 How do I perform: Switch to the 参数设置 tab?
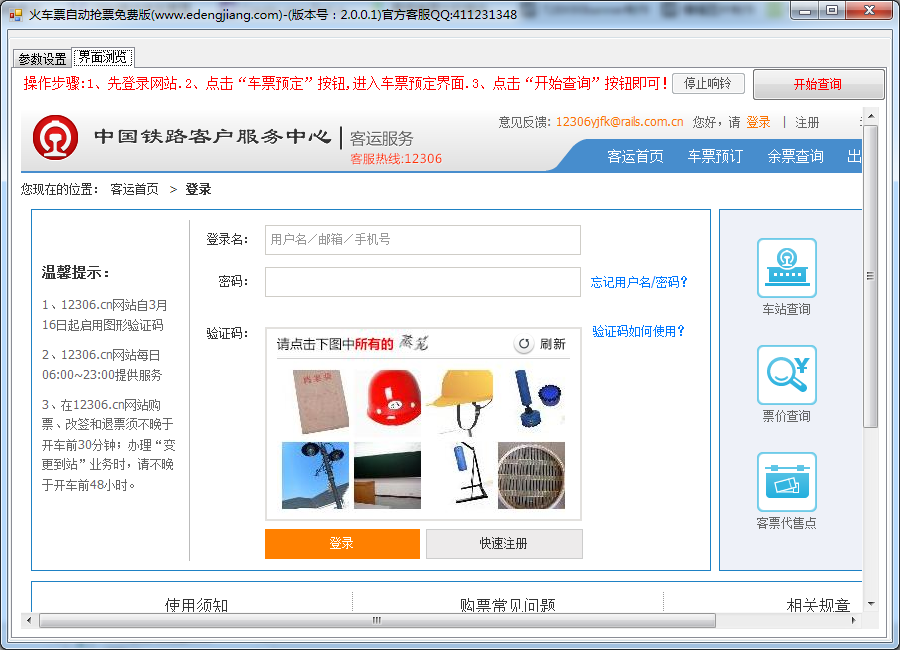coord(42,59)
